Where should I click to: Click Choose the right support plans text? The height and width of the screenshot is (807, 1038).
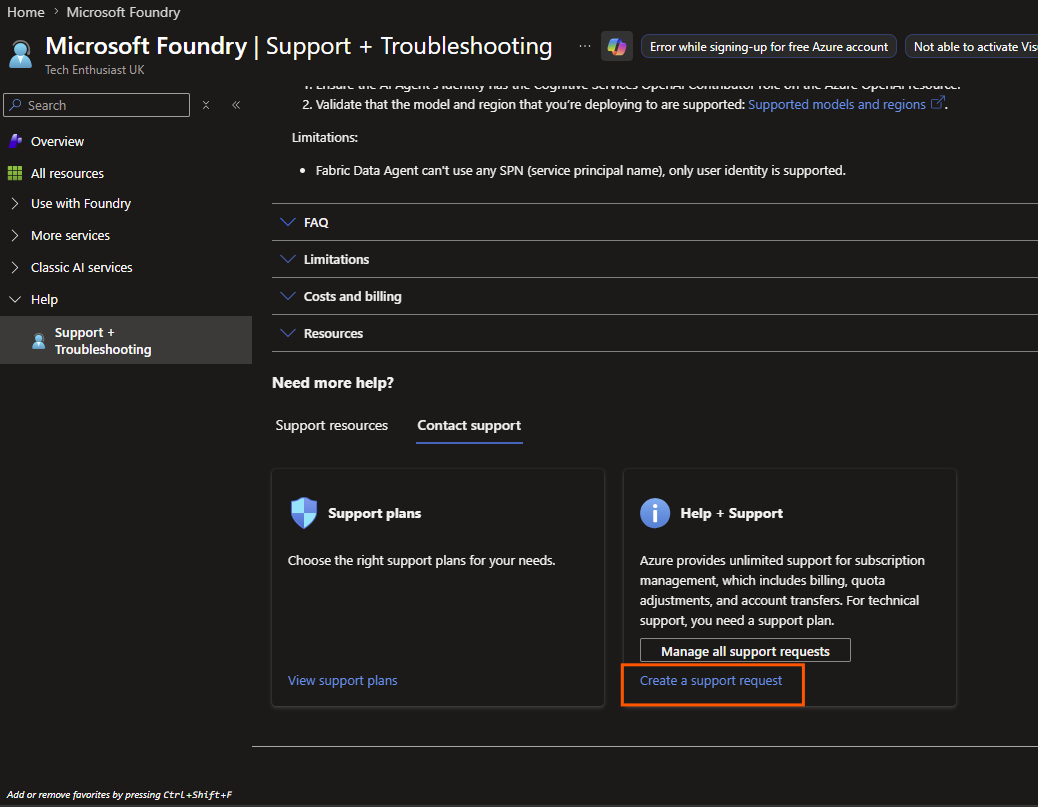(x=422, y=560)
